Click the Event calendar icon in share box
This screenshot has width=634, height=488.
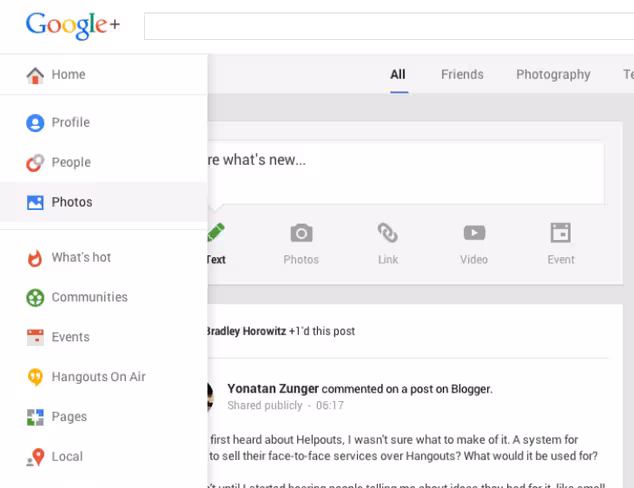tap(561, 232)
